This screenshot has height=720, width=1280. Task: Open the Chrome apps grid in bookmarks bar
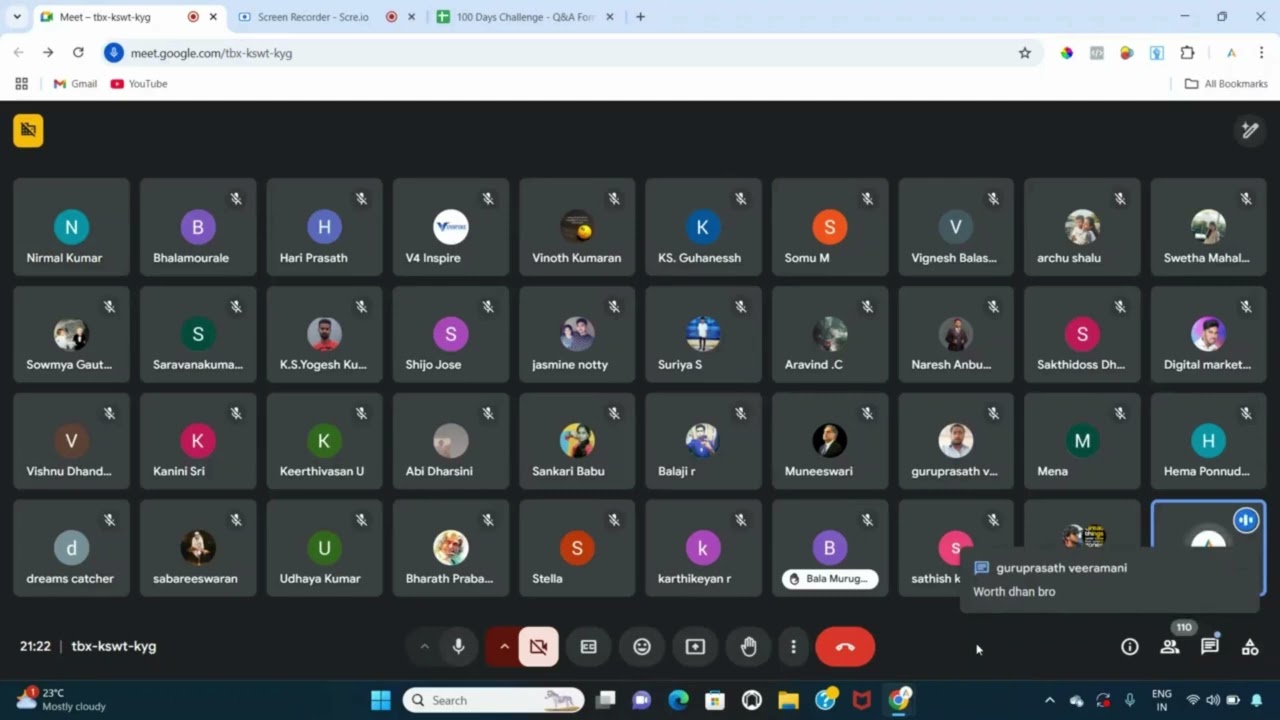coord(21,84)
